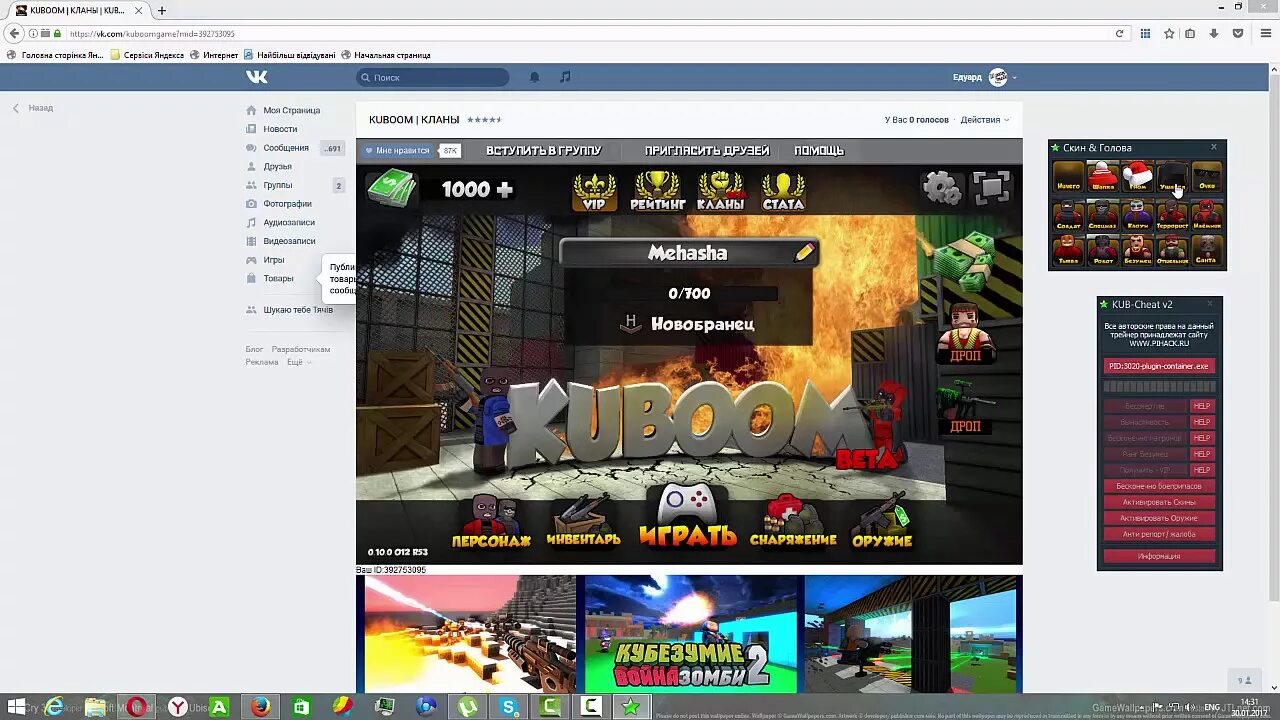Open VK music note icon
Viewport: 1280px width, 720px height.
tap(565, 77)
